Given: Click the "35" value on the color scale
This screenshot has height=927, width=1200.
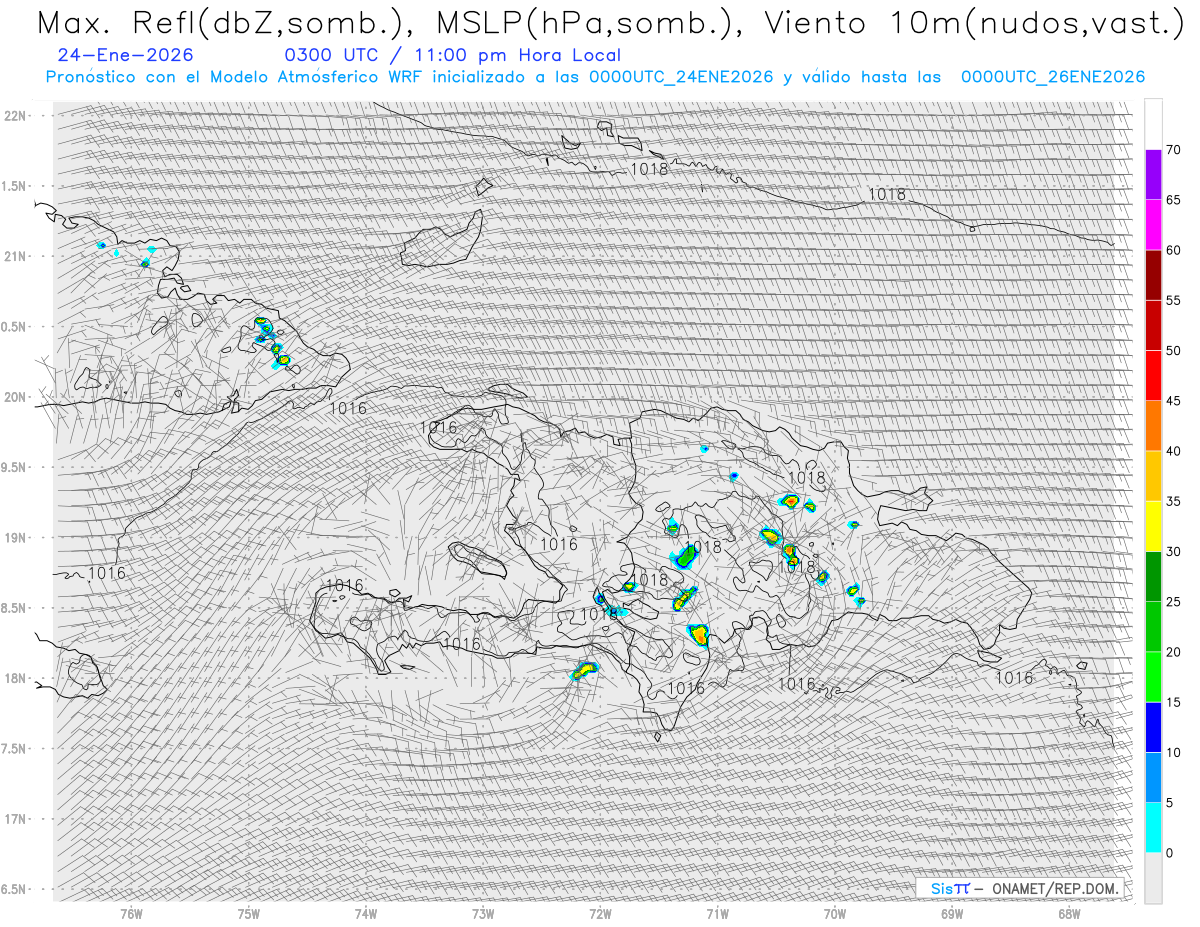Looking at the screenshot, I should pos(1173,501).
